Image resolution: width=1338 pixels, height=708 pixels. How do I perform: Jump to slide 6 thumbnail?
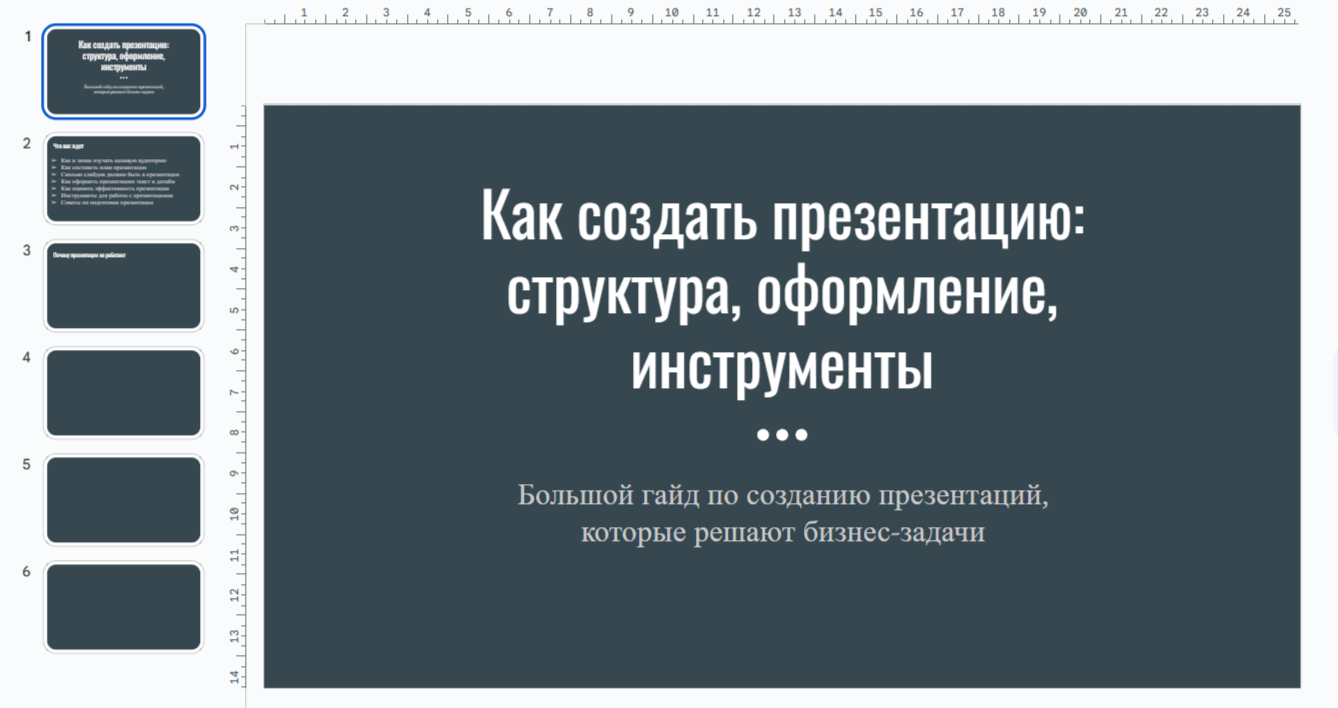point(123,607)
